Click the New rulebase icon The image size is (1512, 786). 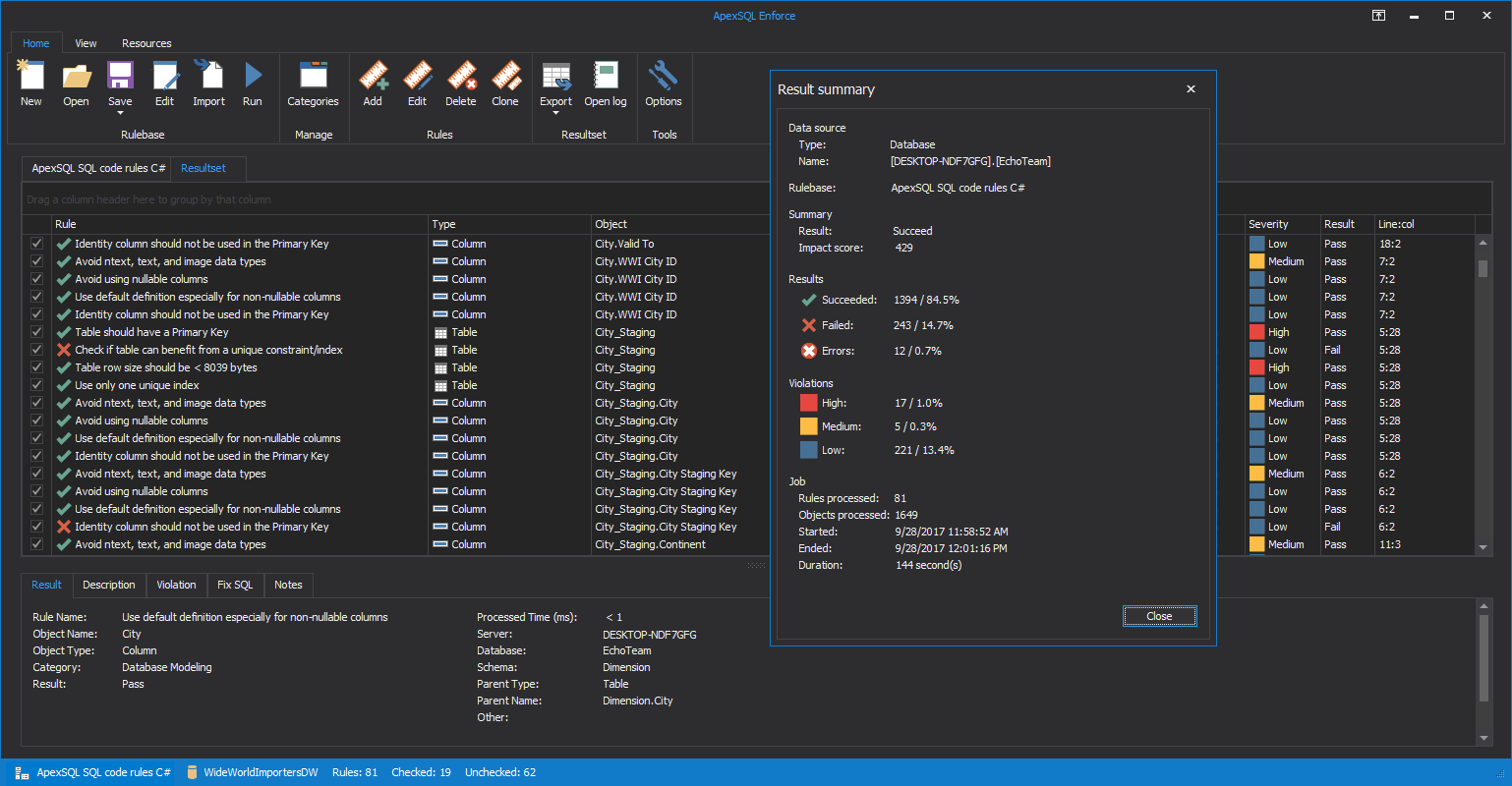tap(31, 76)
